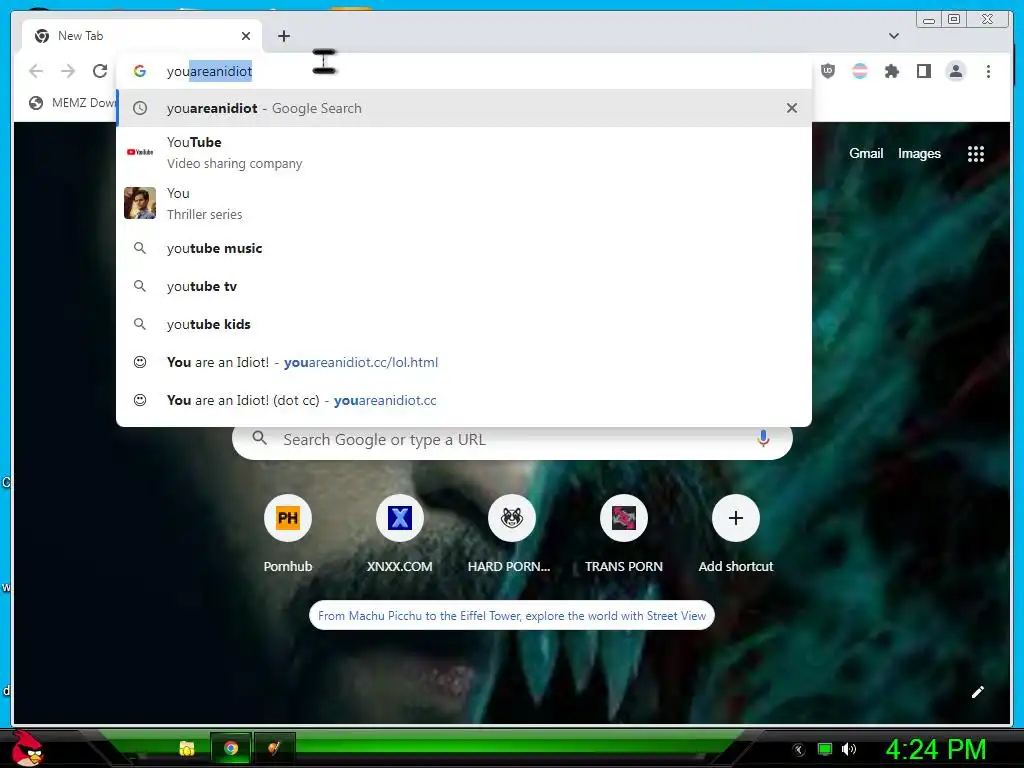Image resolution: width=1024 pixels, height=768 pixels.
Task: Select the youtube kids suggestion
Action: pyautogui.click(x=464, y=324)
